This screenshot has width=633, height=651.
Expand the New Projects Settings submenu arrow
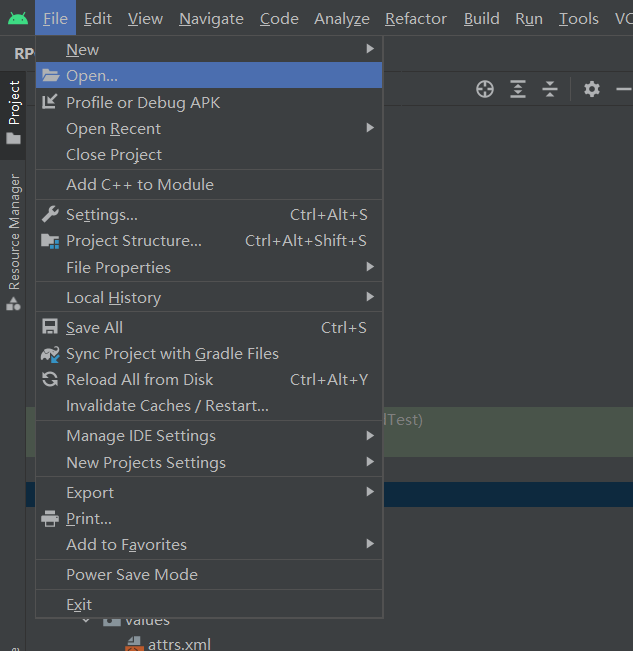370,462
